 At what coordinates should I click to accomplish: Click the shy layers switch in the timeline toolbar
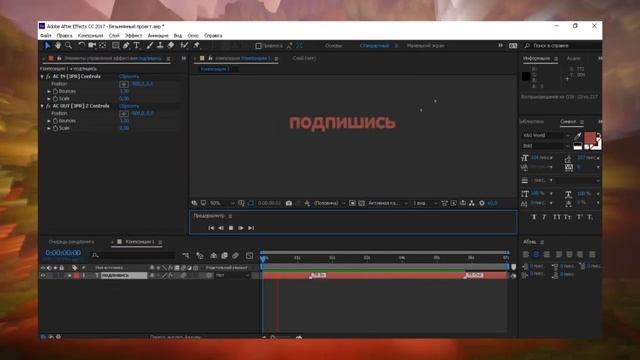[x=213, y=256]
